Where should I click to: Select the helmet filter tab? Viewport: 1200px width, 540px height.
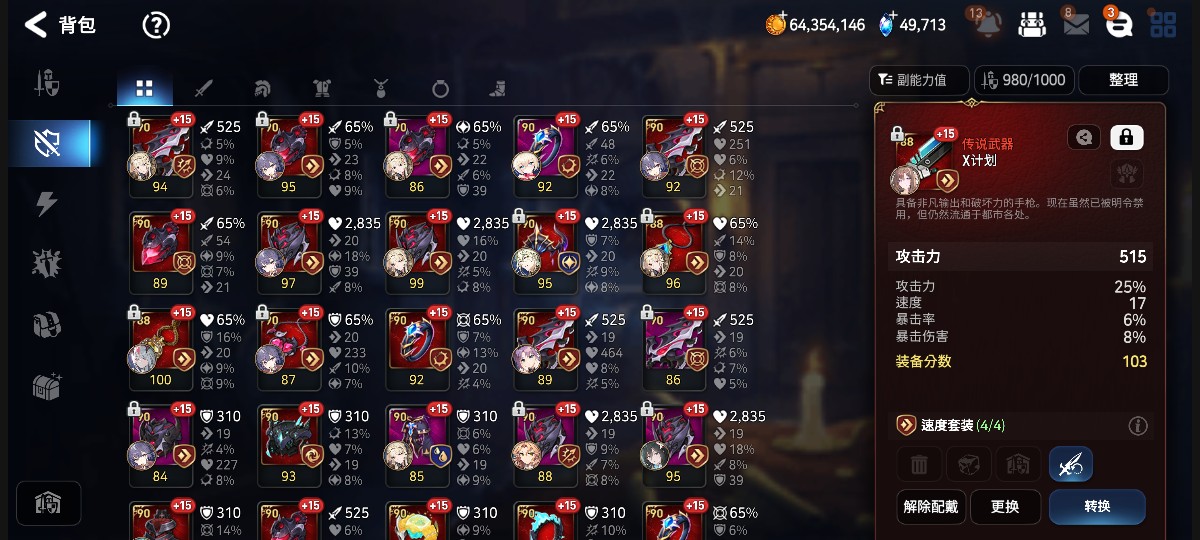click(263, 89)
